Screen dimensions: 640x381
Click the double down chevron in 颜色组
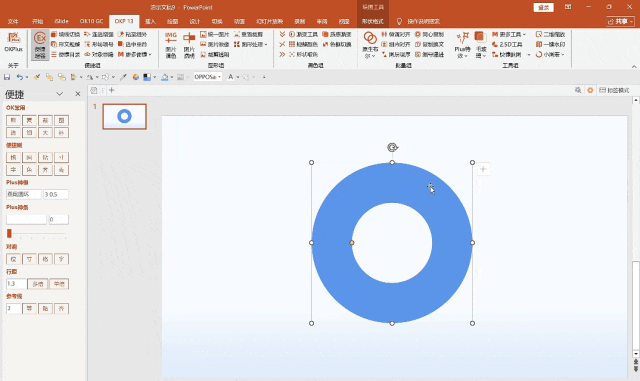tap(282, 34)
